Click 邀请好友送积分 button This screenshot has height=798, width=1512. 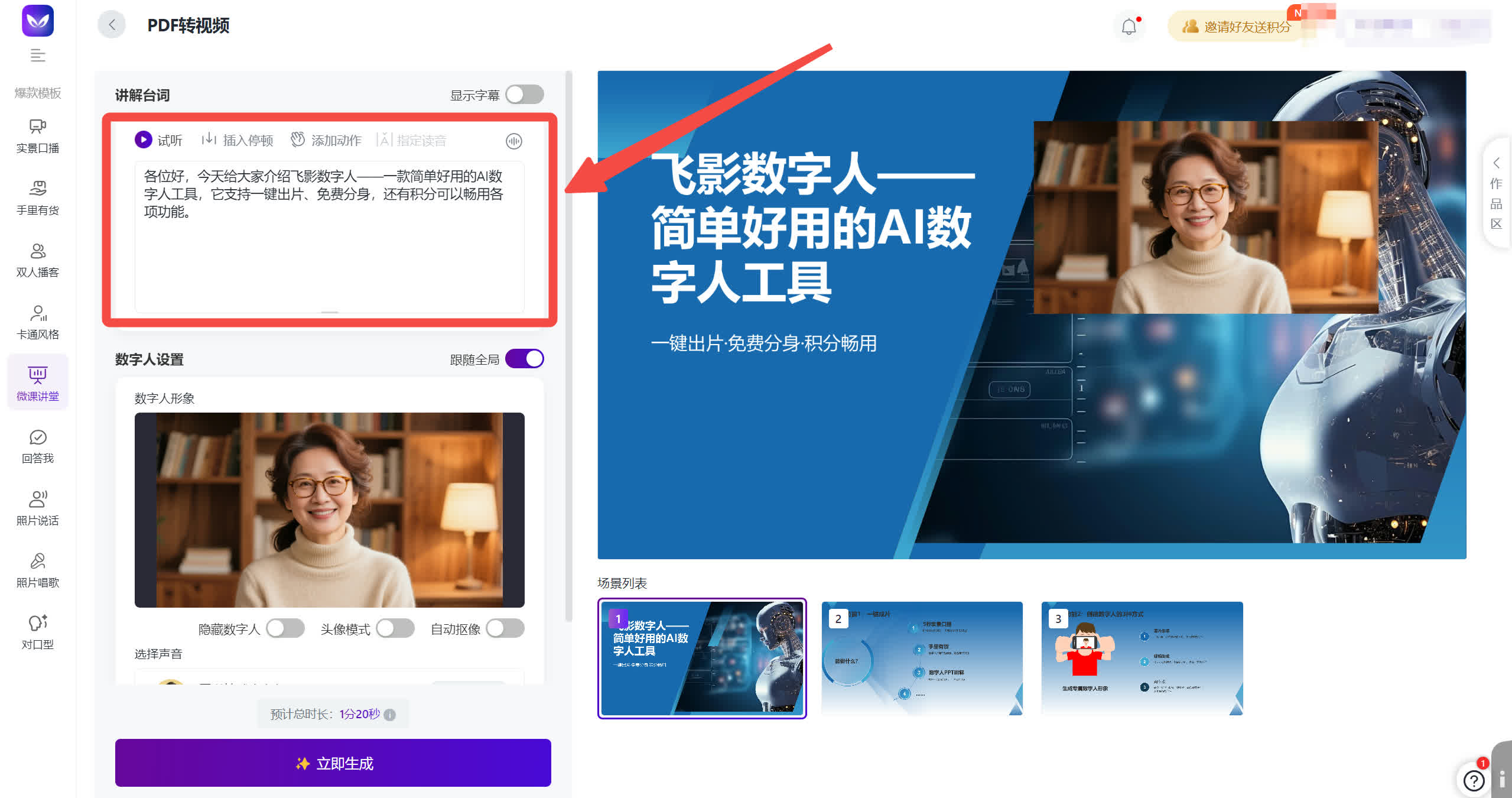point(1237,27)
